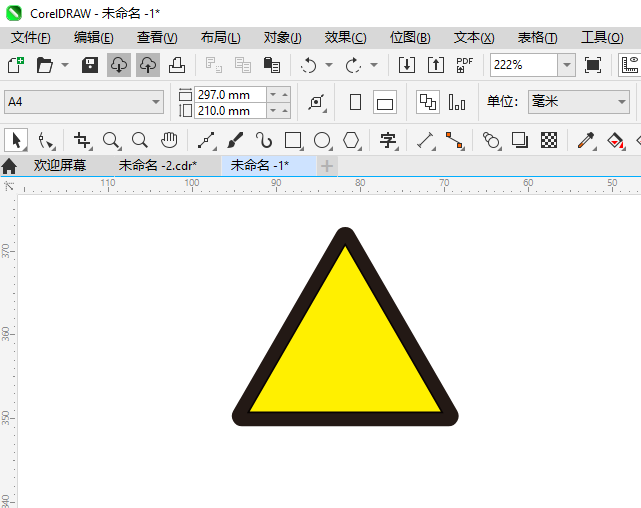Screen dimensions: 641x508
Task: Select the Crop tool
Action: point(83,141)
